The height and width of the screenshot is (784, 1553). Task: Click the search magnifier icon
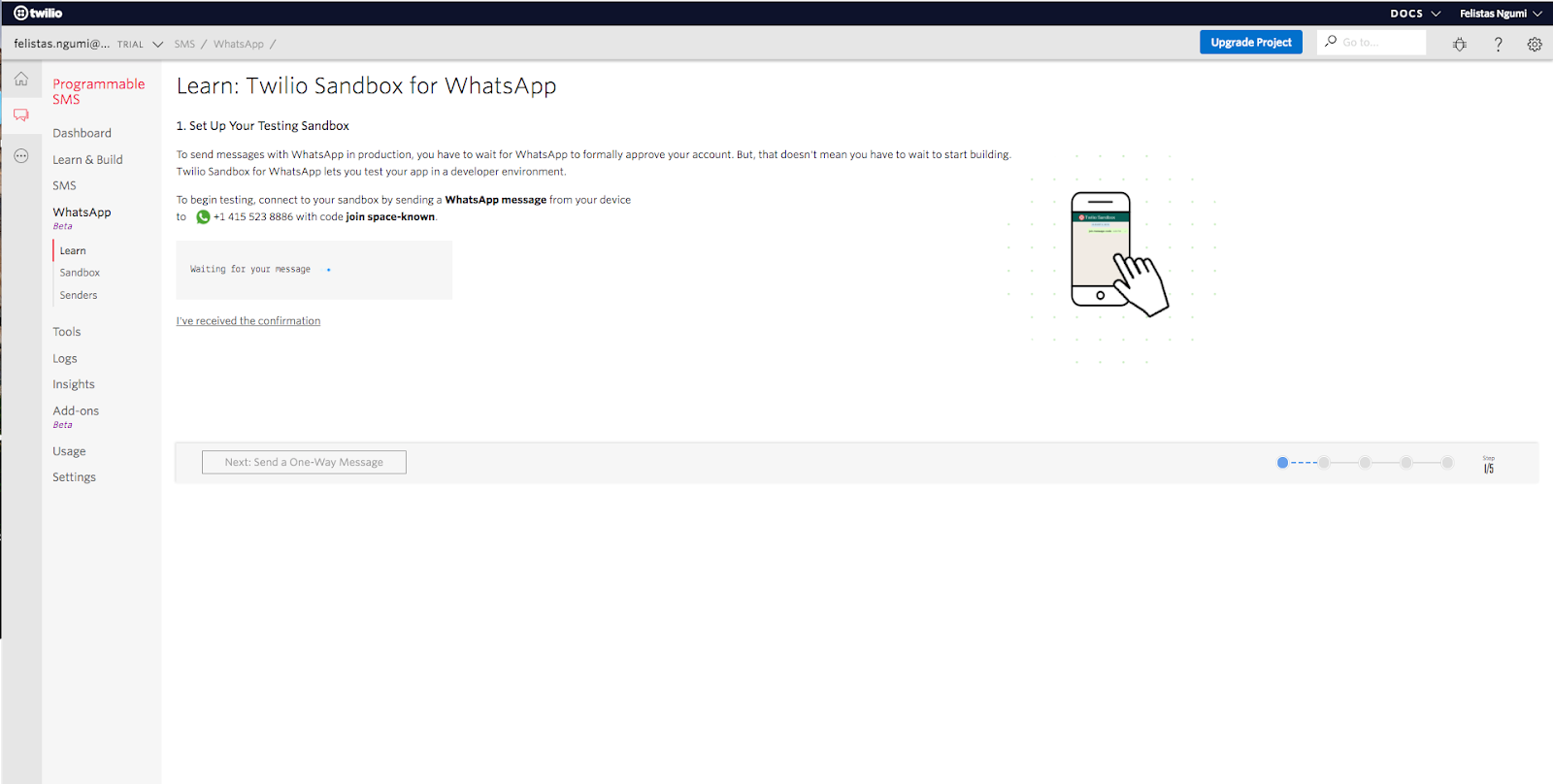1331,42
